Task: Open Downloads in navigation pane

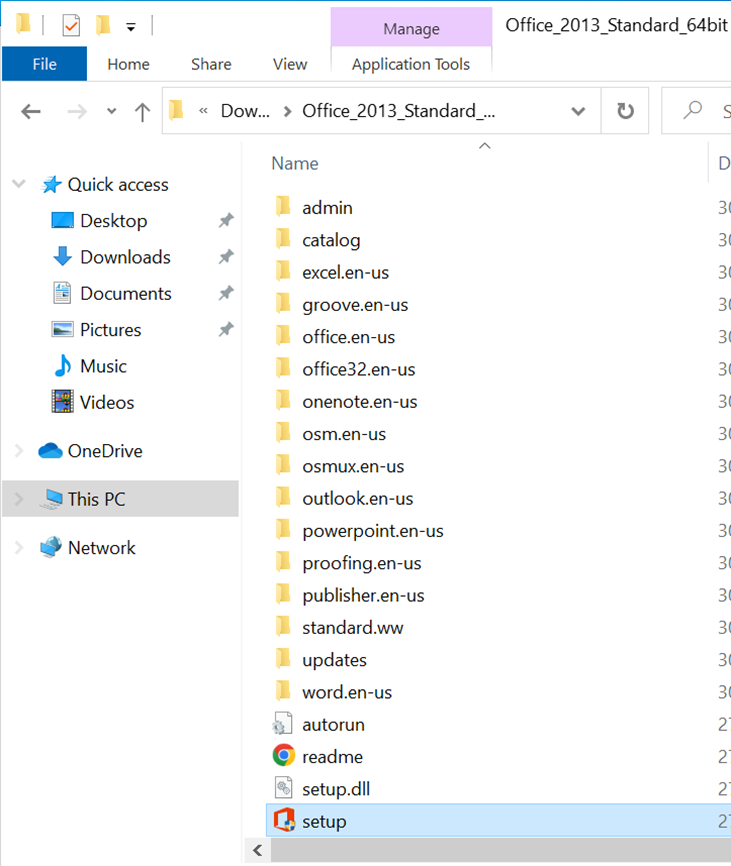Action: 125,257
